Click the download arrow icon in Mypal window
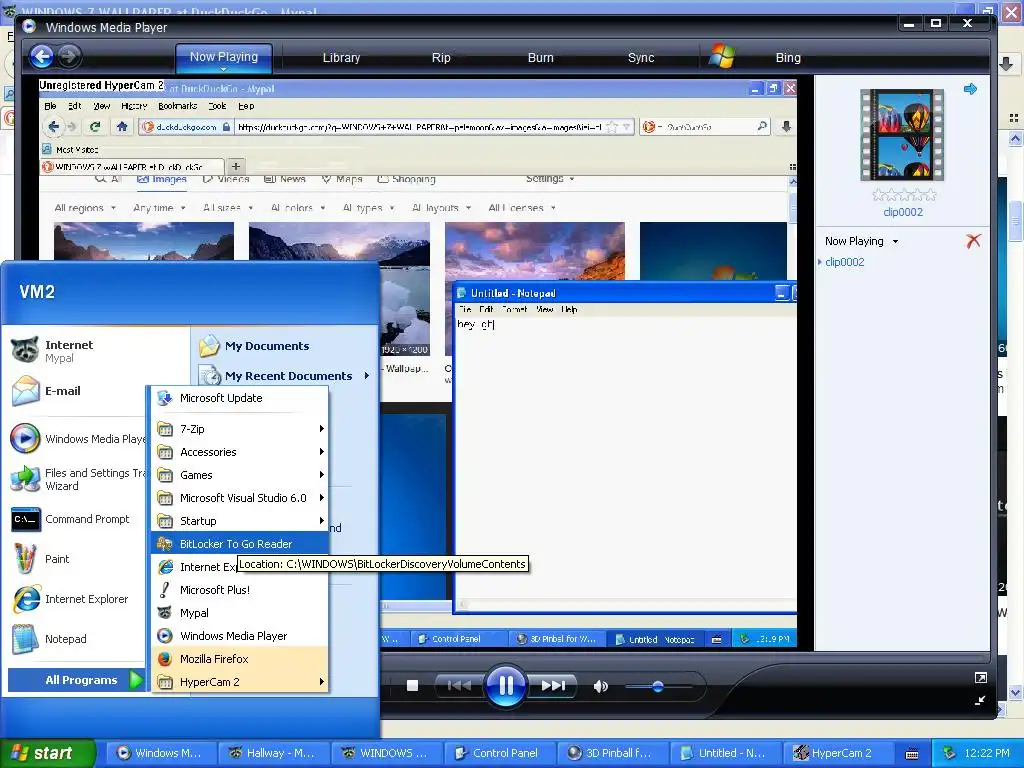 point(1006,63)
